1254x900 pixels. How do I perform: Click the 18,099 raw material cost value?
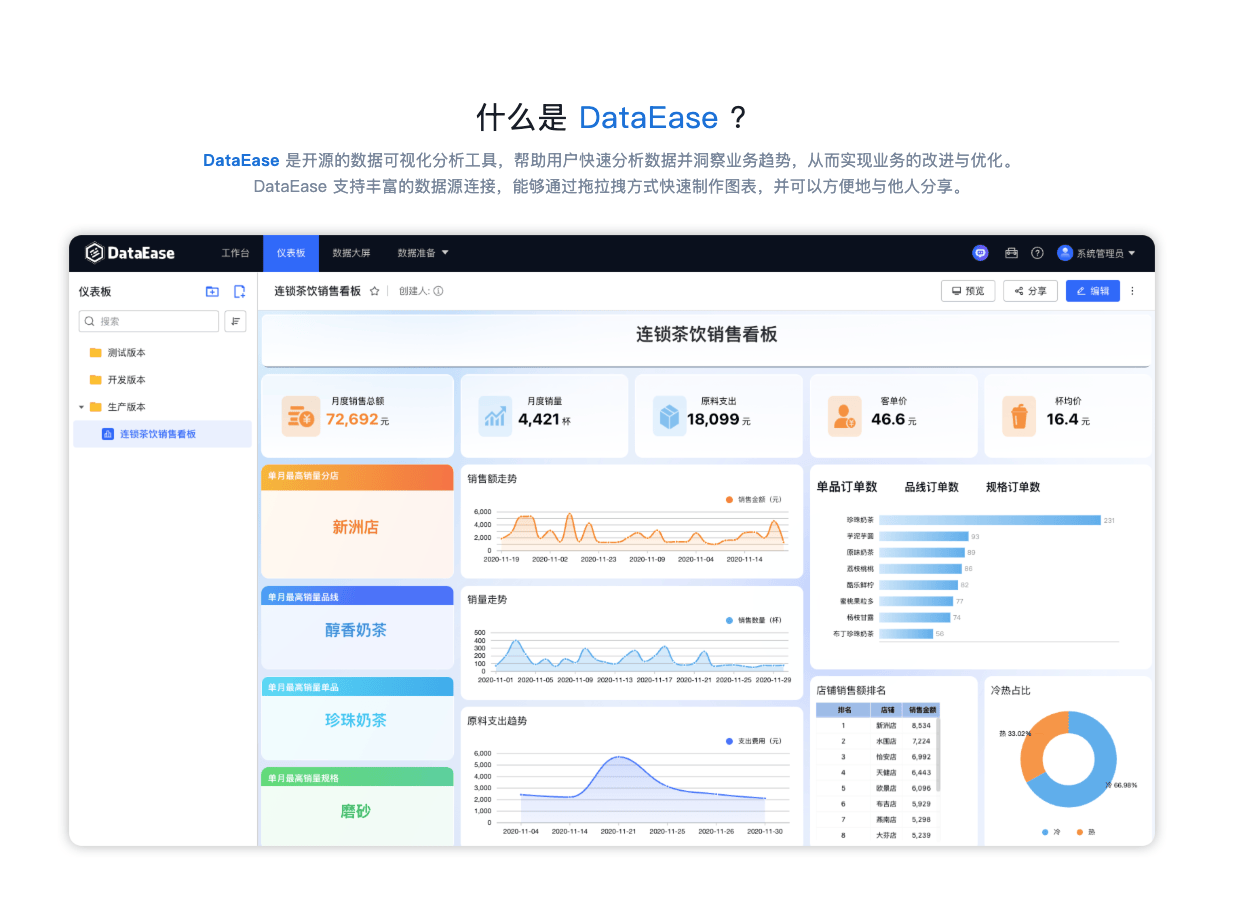712,419
